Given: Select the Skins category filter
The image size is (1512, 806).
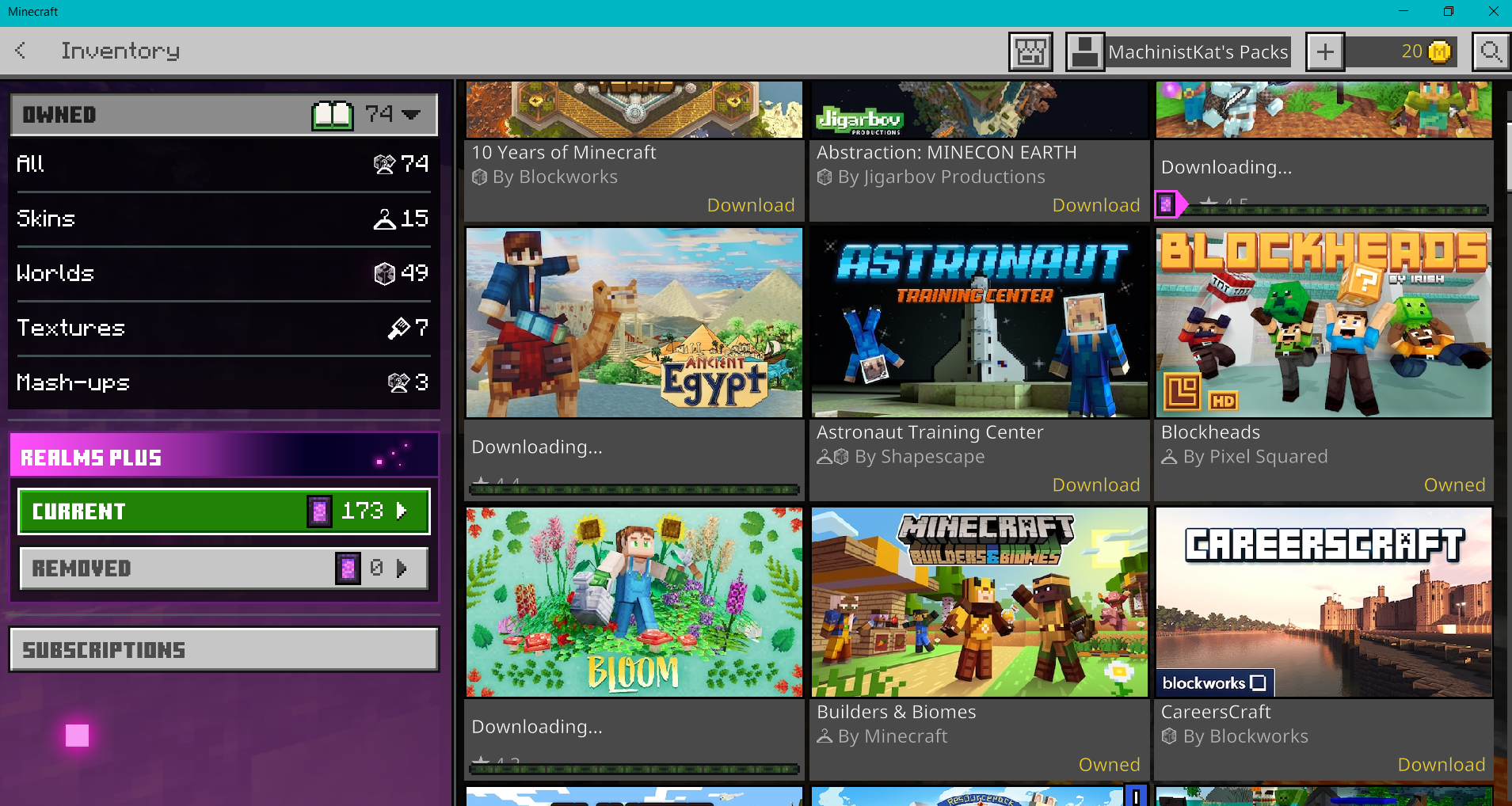Looking at the screenshot, I should (x=223, y=219).
